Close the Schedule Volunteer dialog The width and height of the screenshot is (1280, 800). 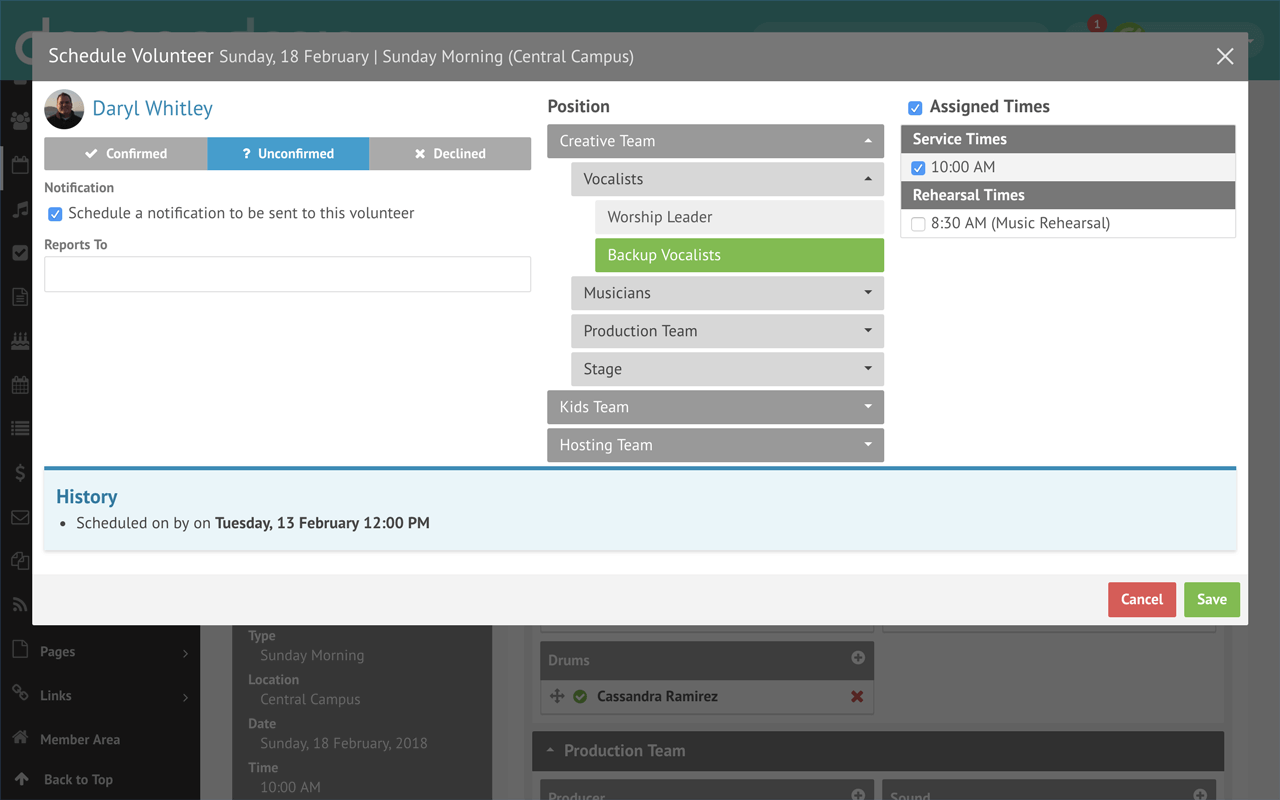point(1225,57)
